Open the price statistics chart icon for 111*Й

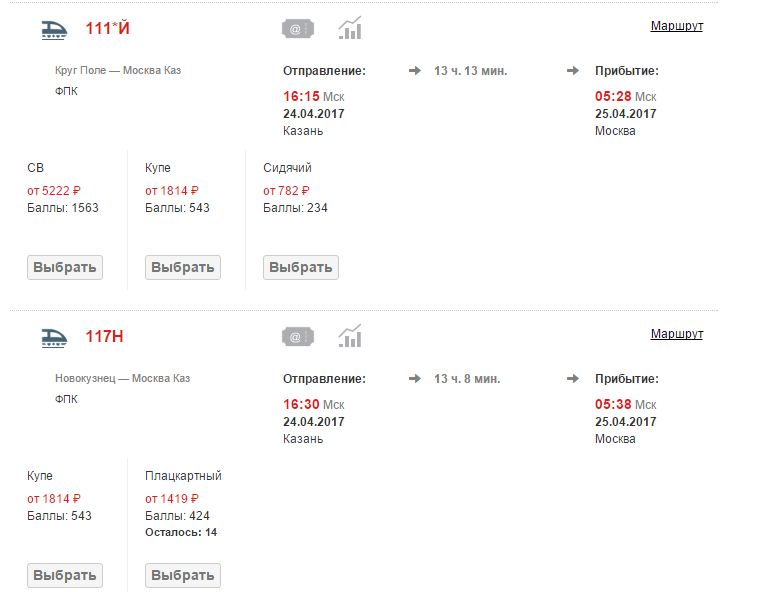pyautogui.click(x=350, y=28)
